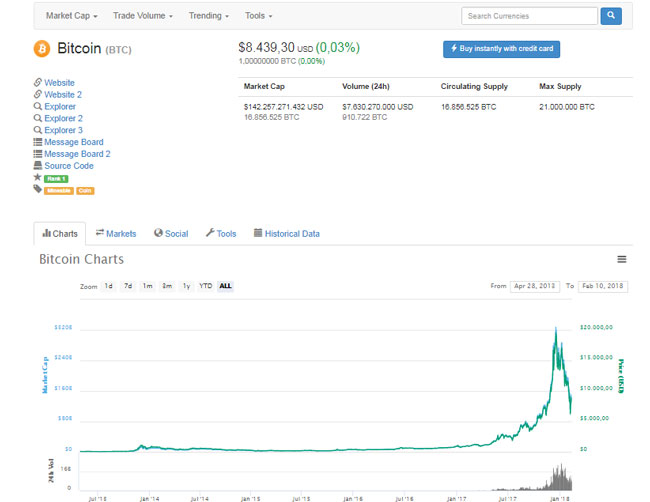Open the Explorer 3 link
Image resolution: width=650 pixels, height=502 pixels.
(63, 130)
